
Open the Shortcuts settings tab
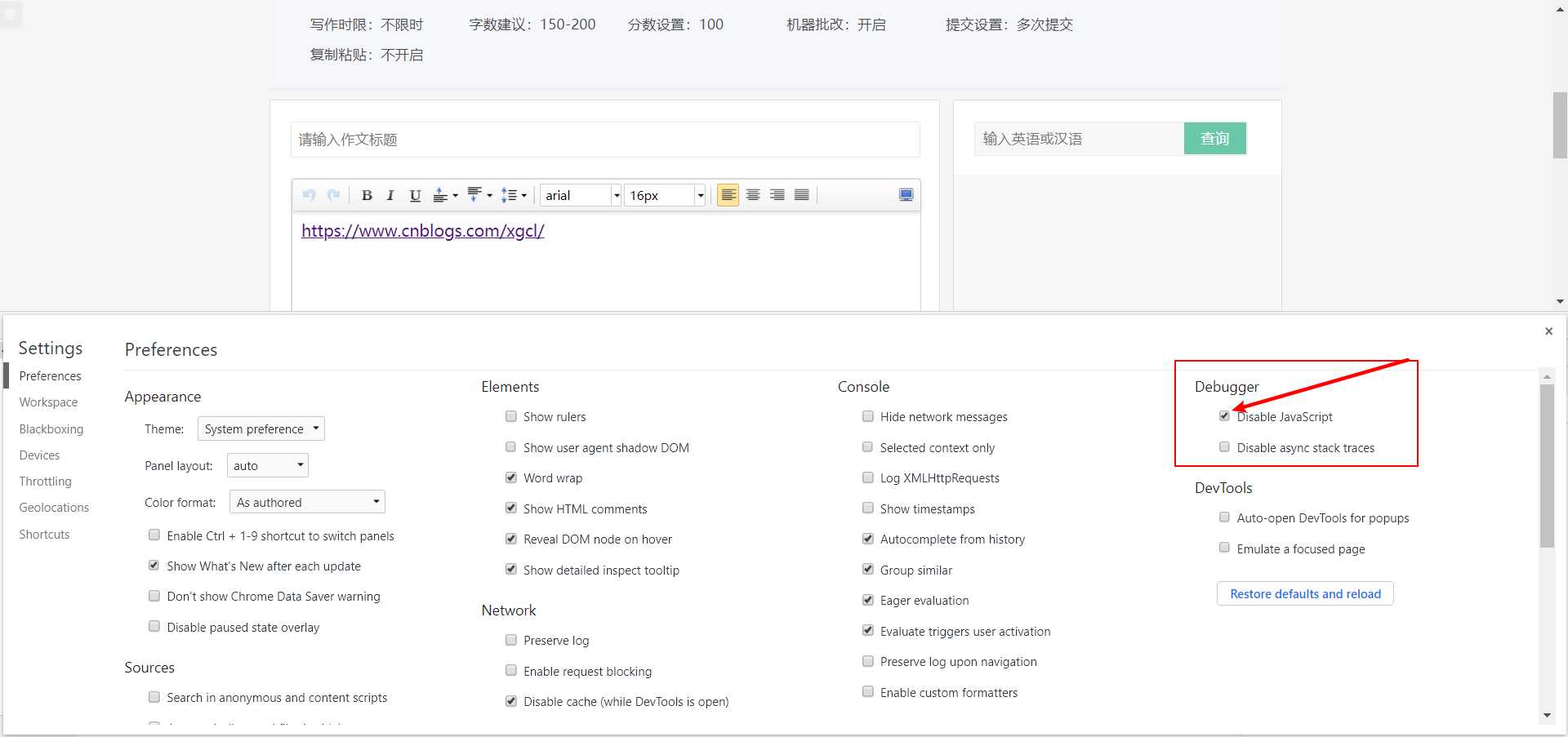click(x=44, y=534)
